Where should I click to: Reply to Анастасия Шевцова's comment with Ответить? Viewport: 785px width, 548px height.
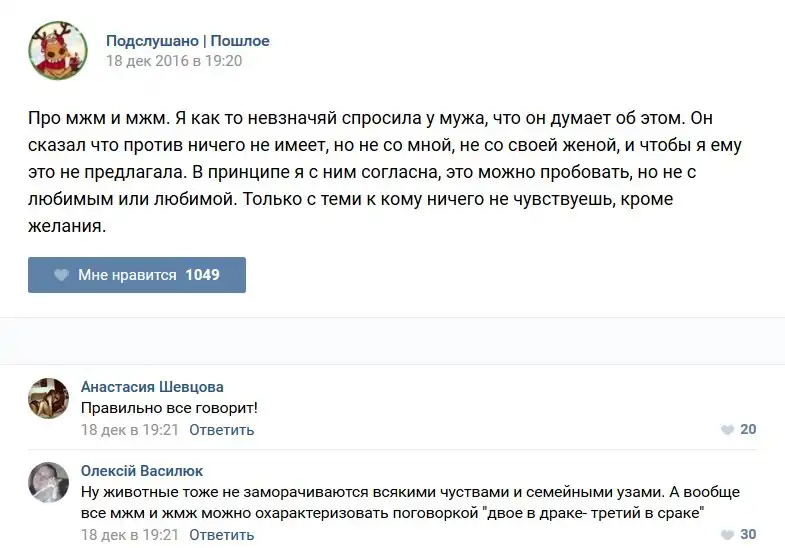221,430
